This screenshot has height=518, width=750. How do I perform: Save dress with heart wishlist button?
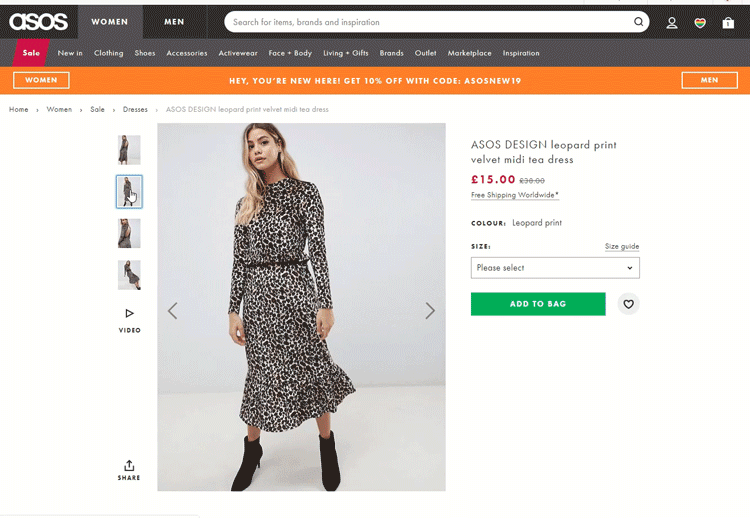click(x=628, y=304)
